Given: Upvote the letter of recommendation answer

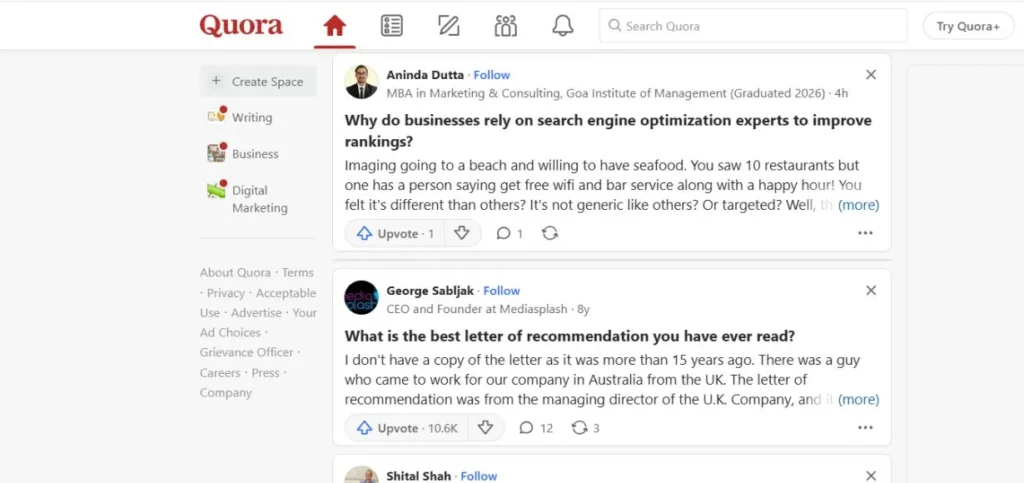Looking at the screenshot, I should coord(401,428).
